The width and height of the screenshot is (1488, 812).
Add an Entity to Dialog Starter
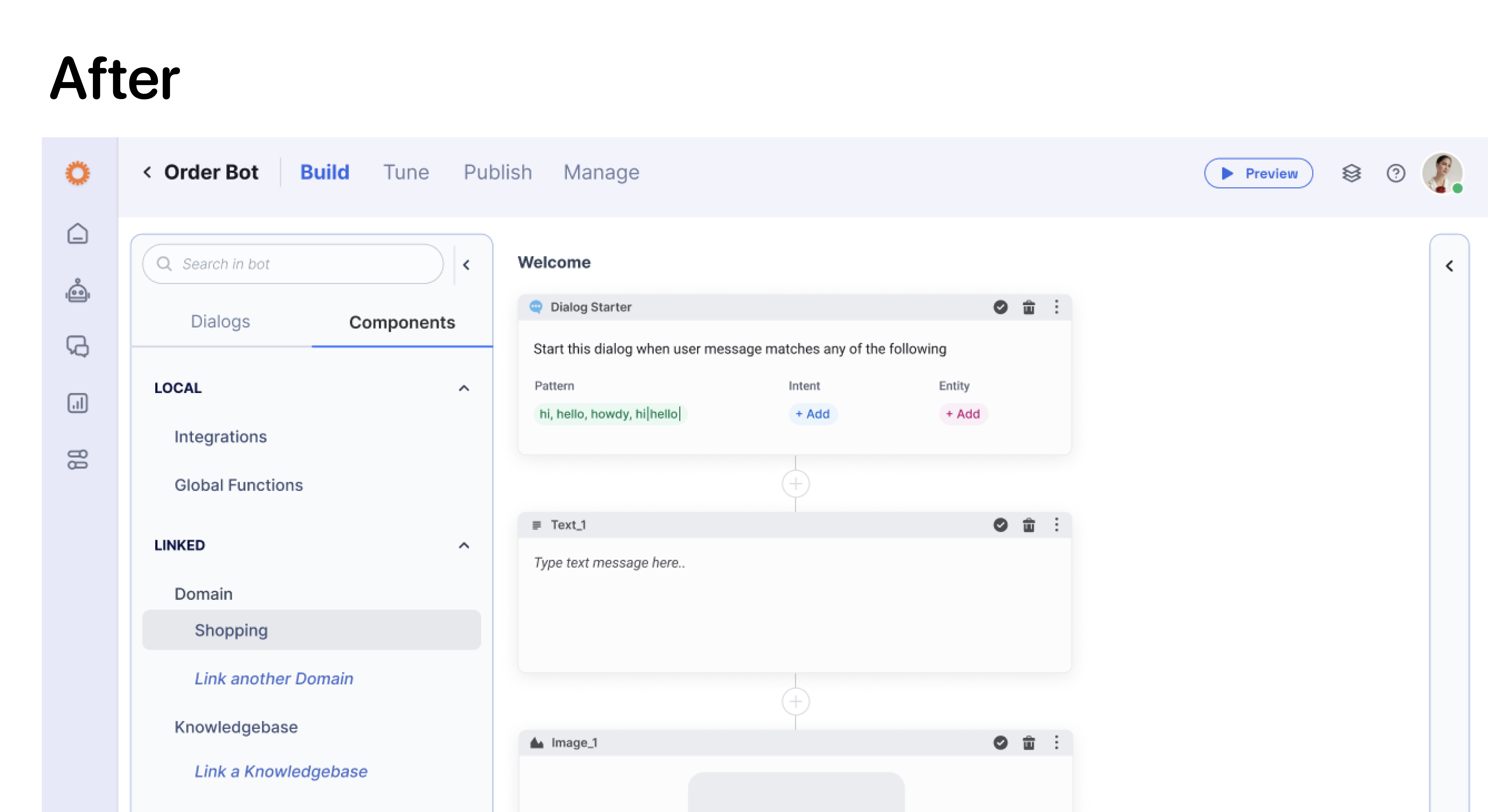coord(963,414)
